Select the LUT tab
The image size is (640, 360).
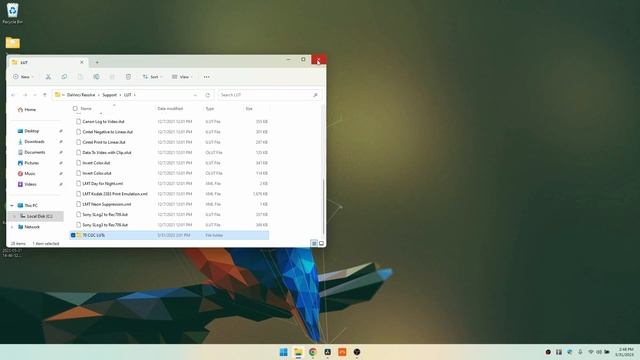click(48, 62)
